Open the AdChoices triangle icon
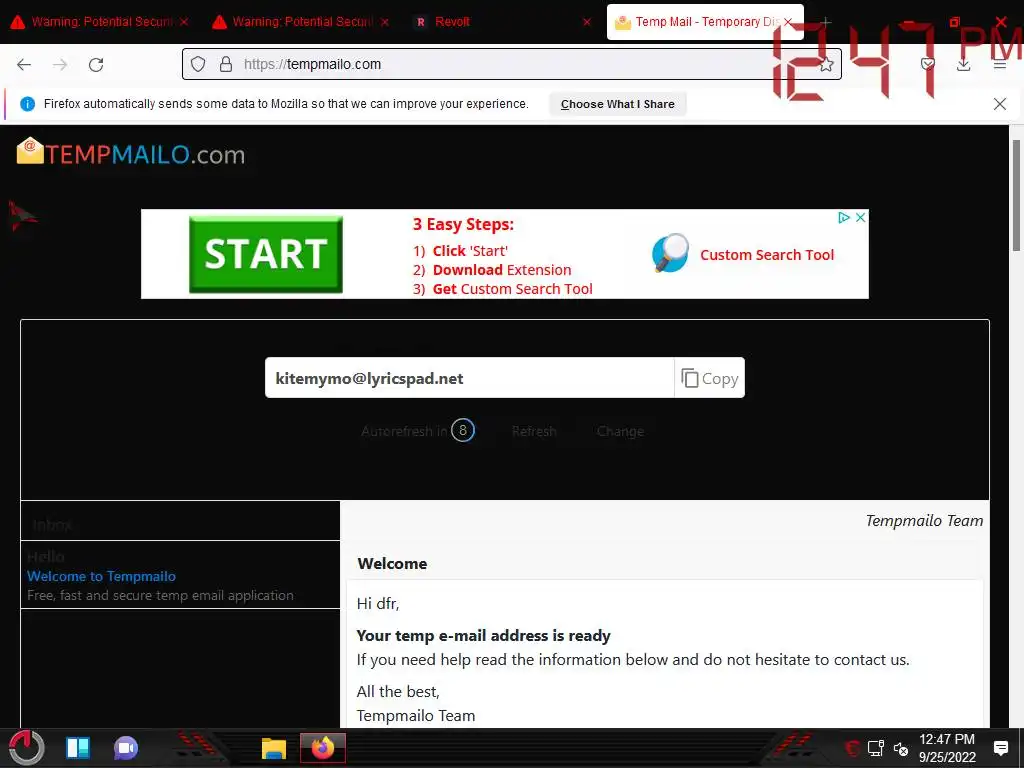1024x768 pixels. (x=844, y=217)
